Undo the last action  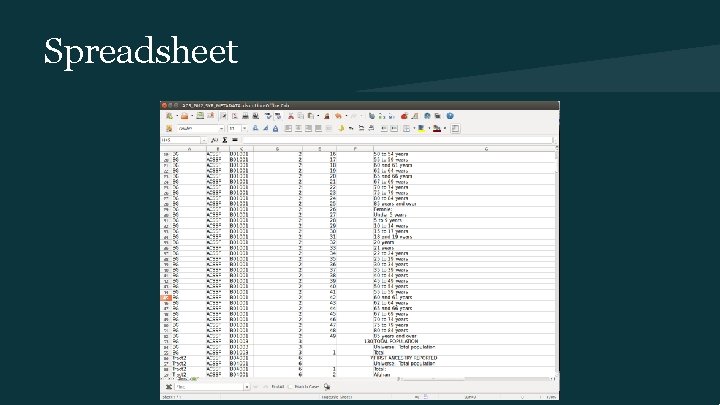pyautogui.click(x=338, y=116)
